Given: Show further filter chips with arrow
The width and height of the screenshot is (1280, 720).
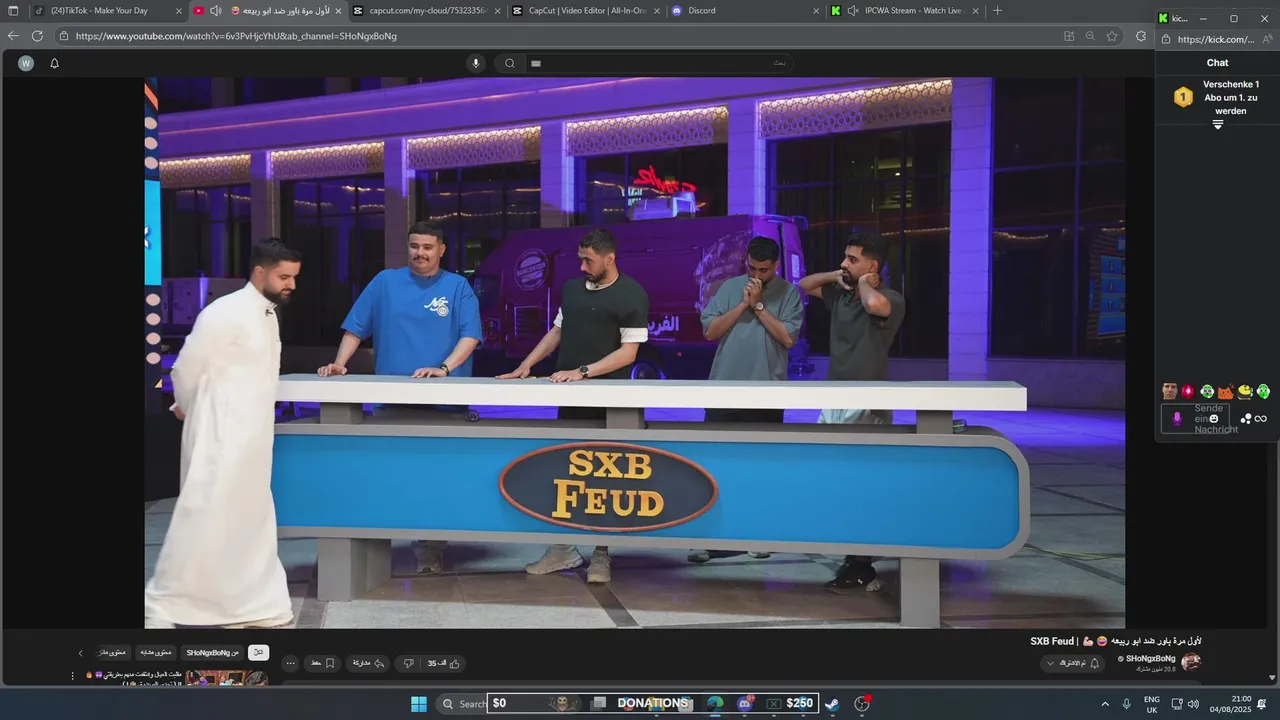Looking at the screenshot, I should click(81, 653).
